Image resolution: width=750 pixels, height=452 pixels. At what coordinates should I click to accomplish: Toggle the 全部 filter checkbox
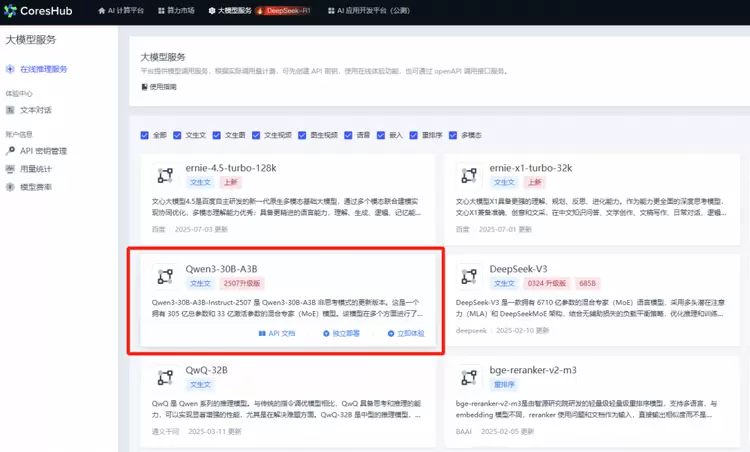(x=146, y=133)
